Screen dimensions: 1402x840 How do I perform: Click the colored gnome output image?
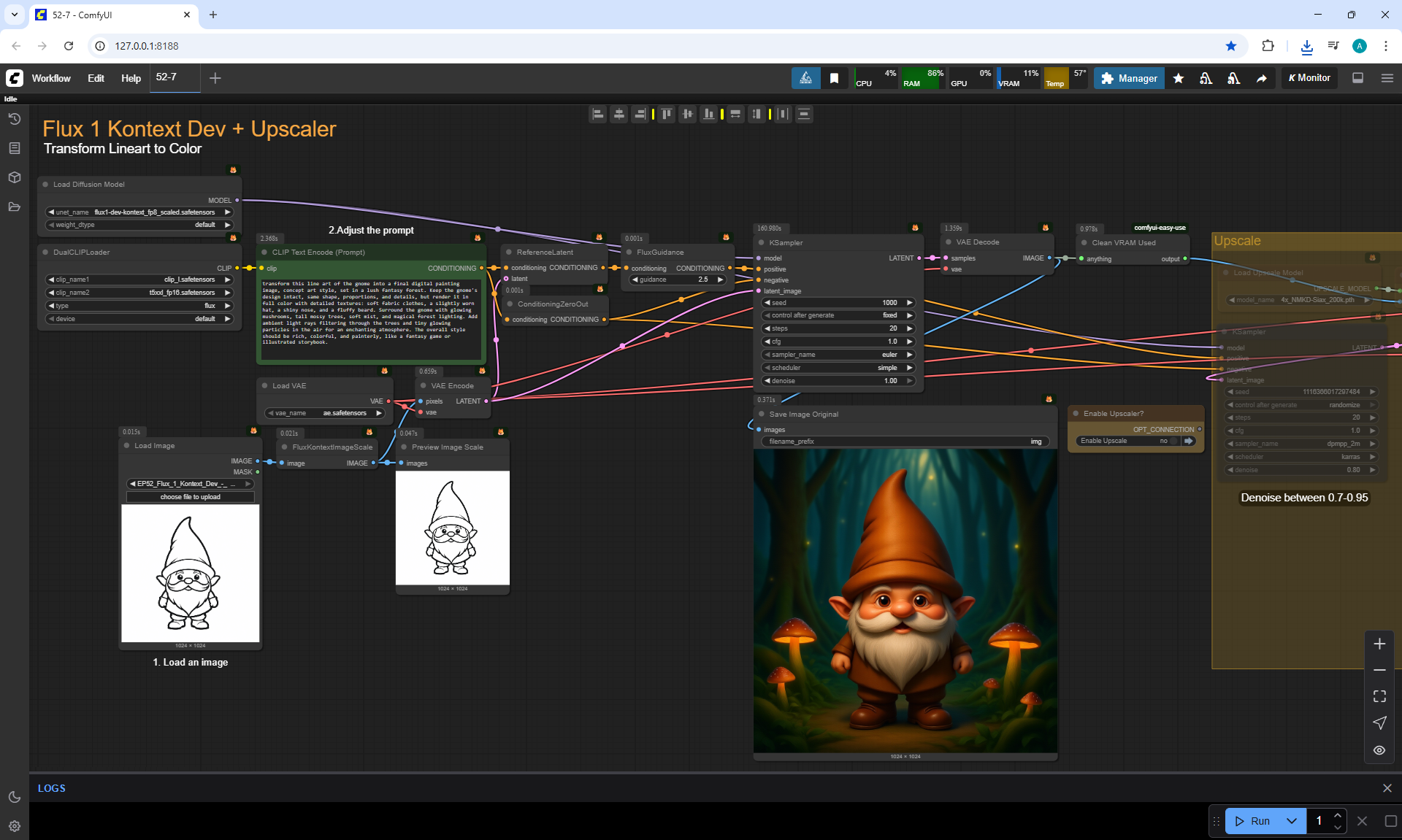coord(905,601)
